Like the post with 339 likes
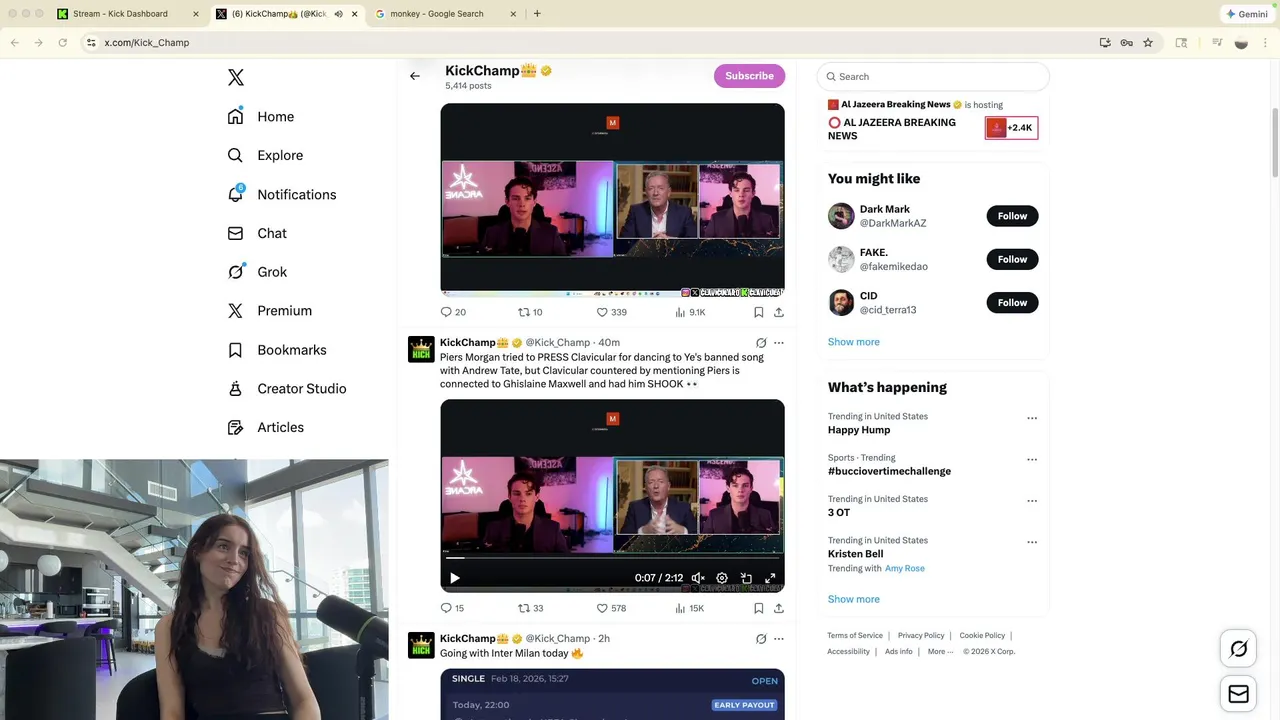The image size is (1280, 720). click(x=611, y=312)
